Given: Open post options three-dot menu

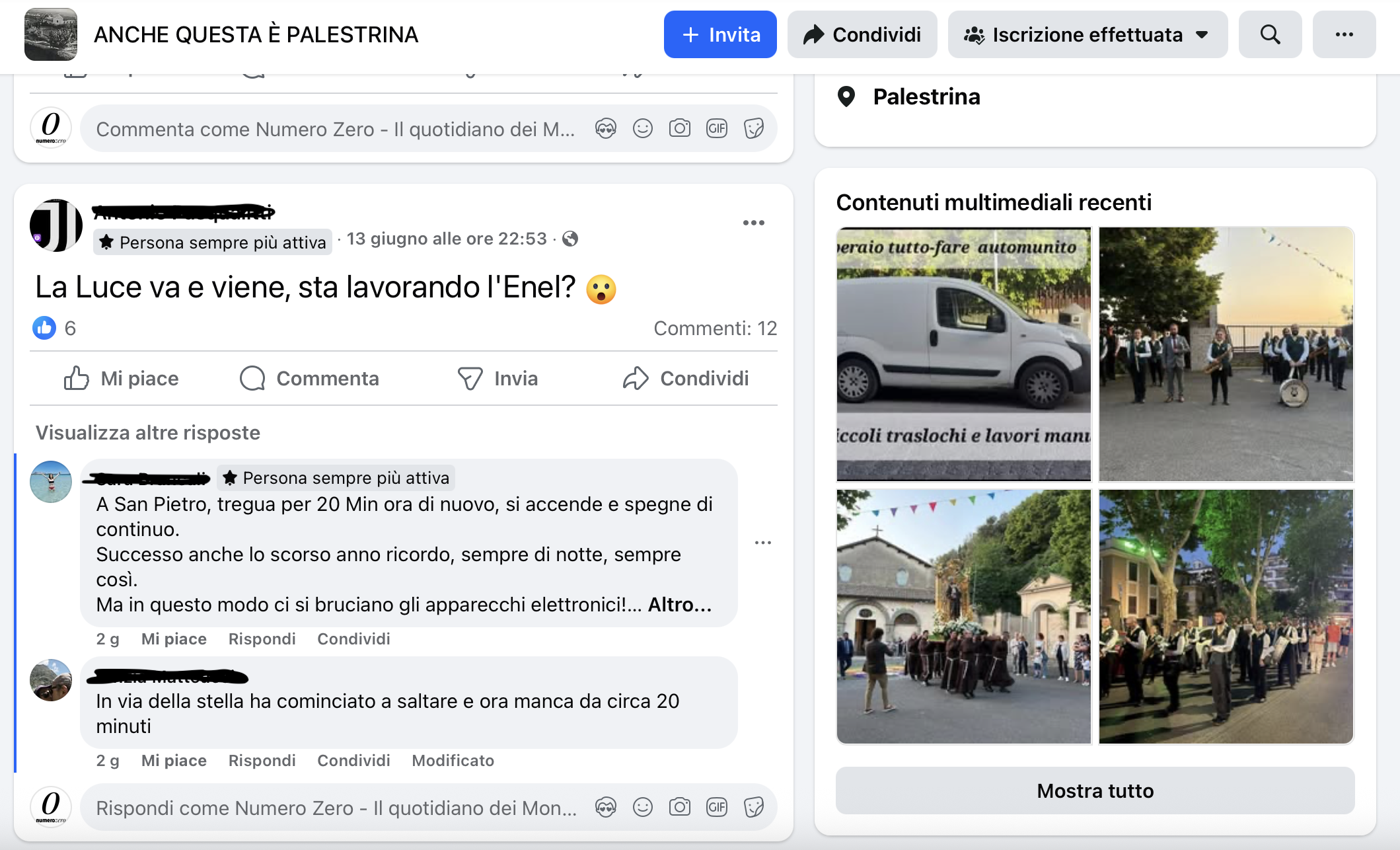Looking at the screenshot, I should tap(754, 223).
